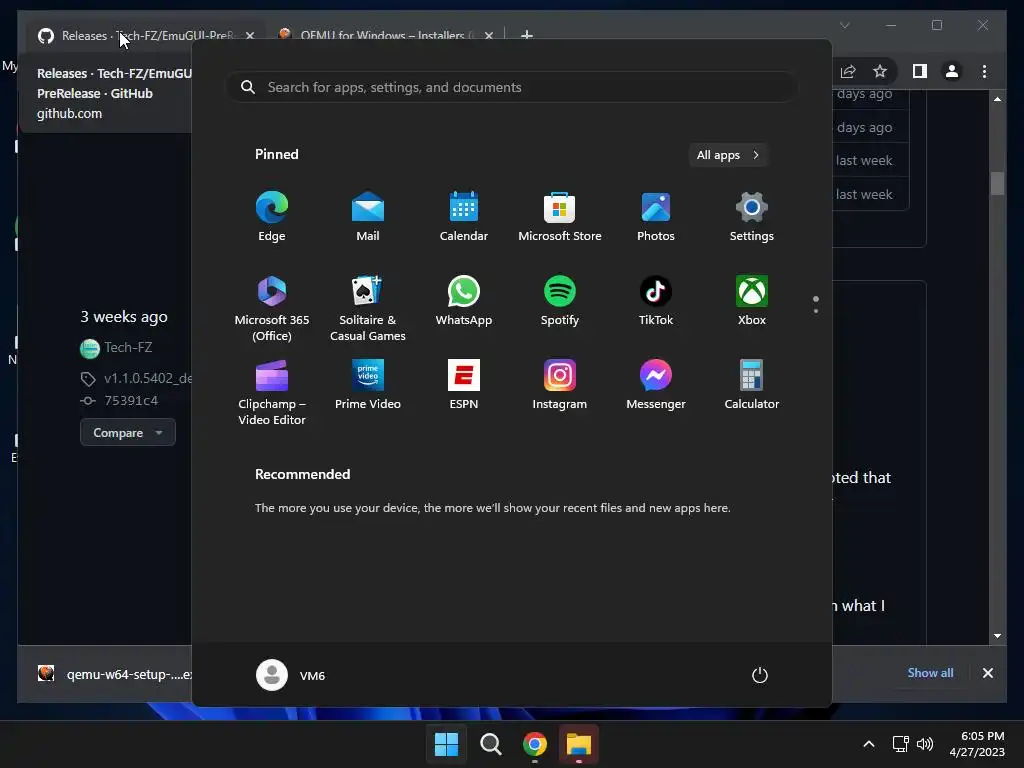The height and width of the screenshot is (768, 1024).
Task: Click Chrome page vertical scrollbar thumb
Action: pos(997,183)
